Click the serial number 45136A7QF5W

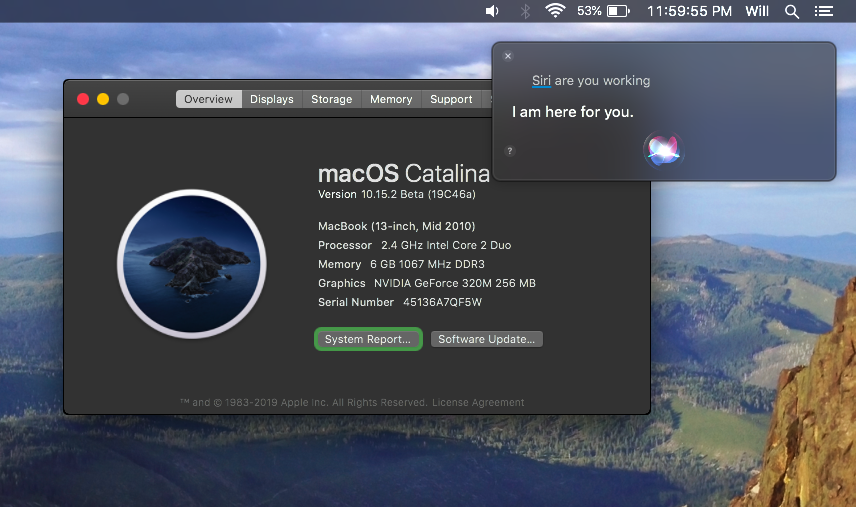[x=442, y=302]
